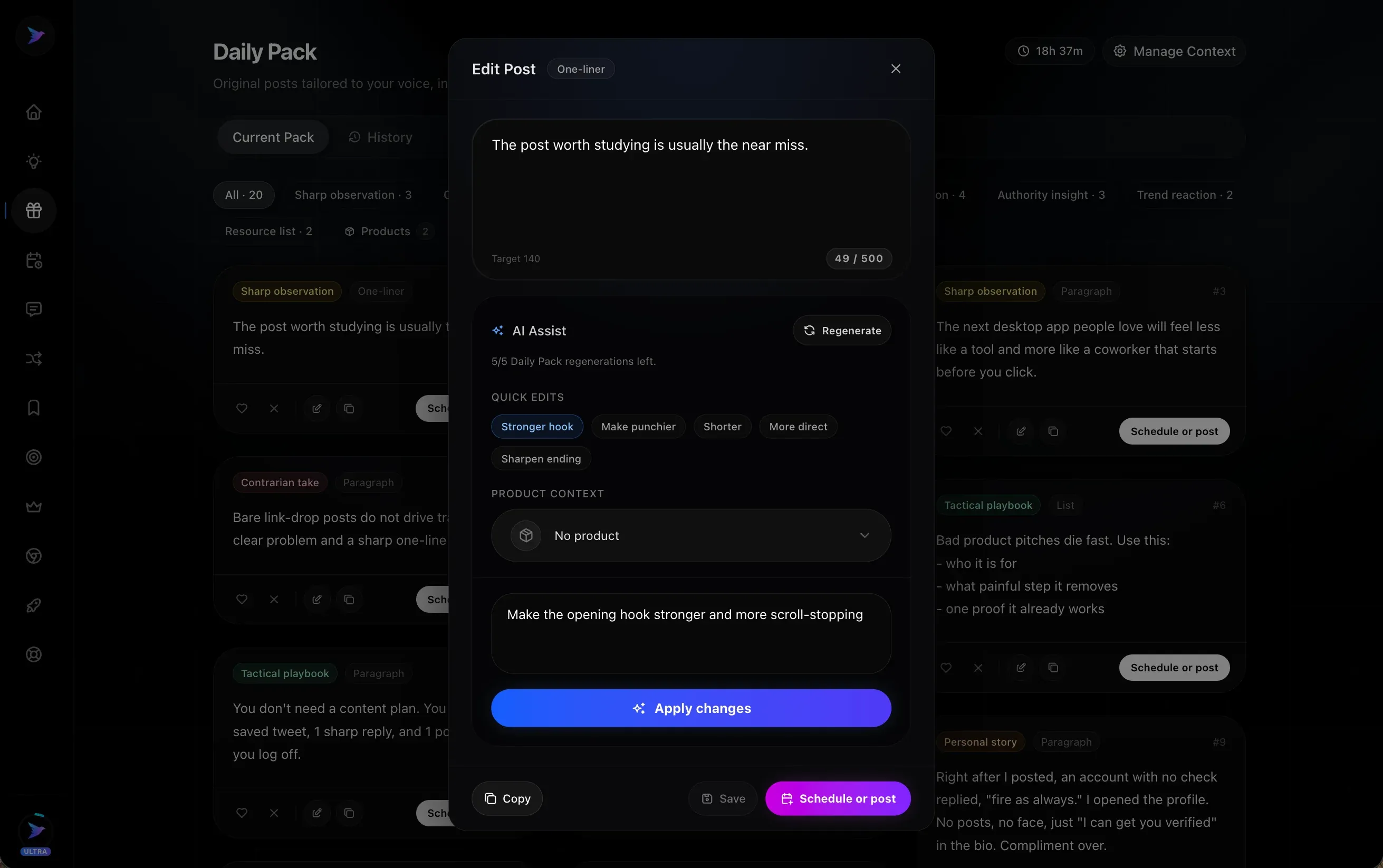The width and height of the screenshot is (1383, 868).
Task: Toggle the Stronger hook quick edit chip
Action: (537, 427)
